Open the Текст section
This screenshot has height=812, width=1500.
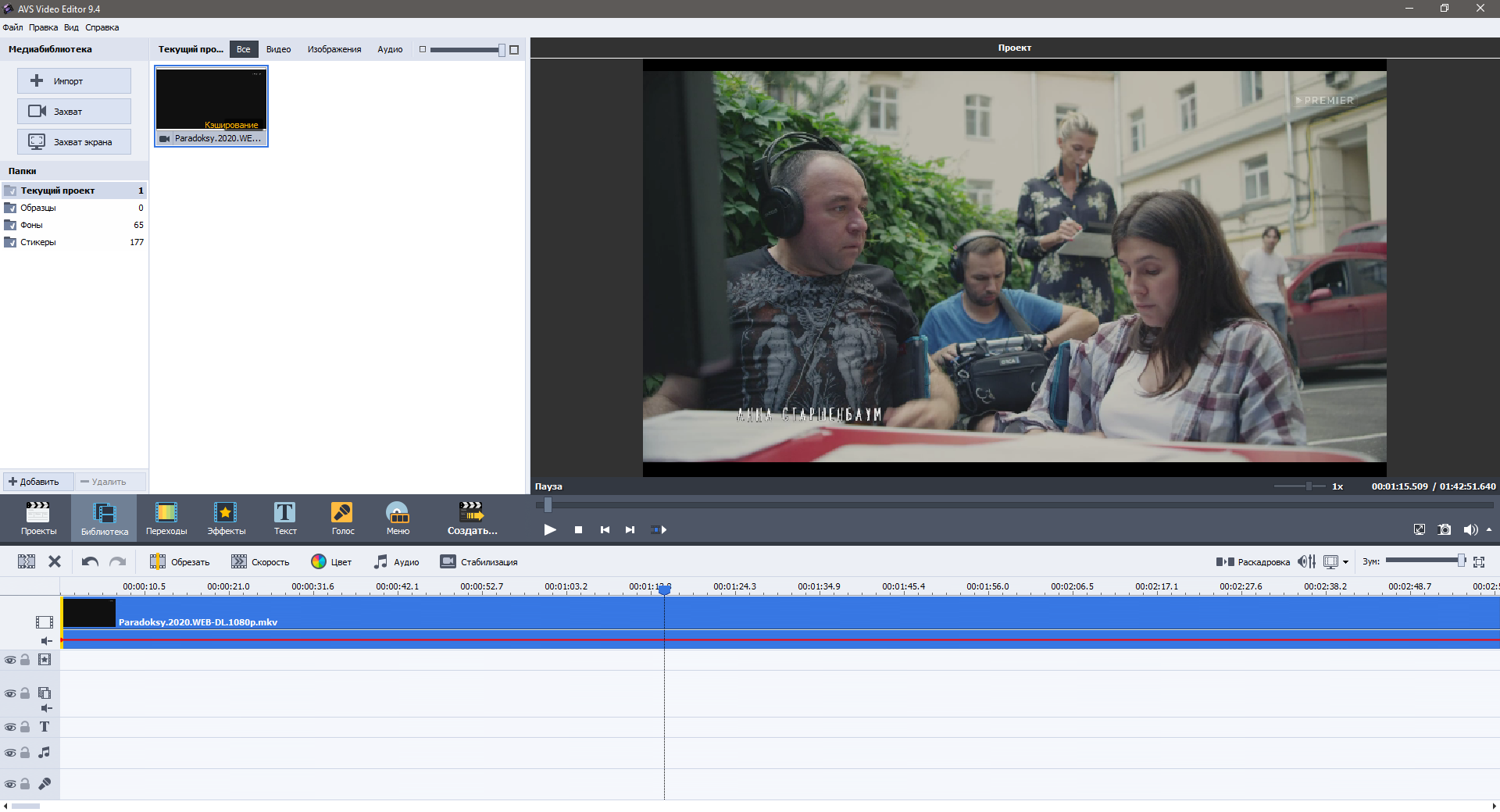(284, 518)
